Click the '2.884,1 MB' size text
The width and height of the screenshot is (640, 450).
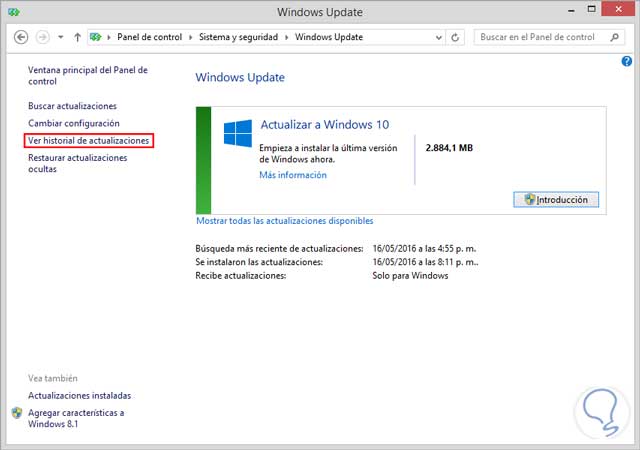tap(449, 148)
